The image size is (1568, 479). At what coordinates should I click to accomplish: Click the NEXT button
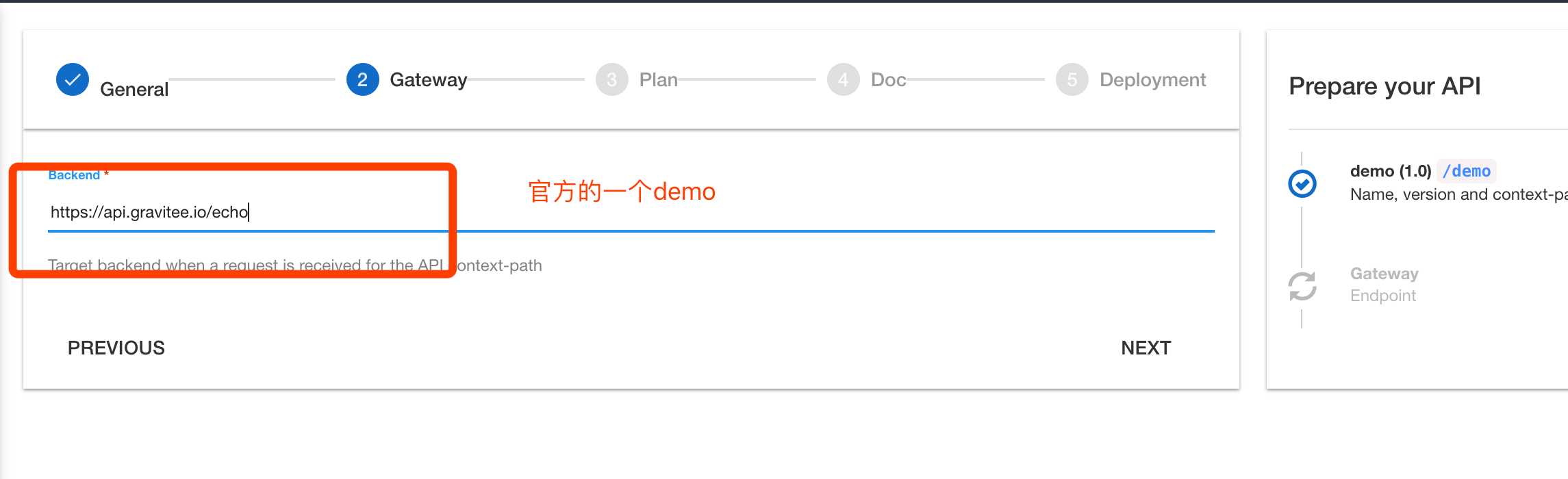click(x=1146, y=348)
